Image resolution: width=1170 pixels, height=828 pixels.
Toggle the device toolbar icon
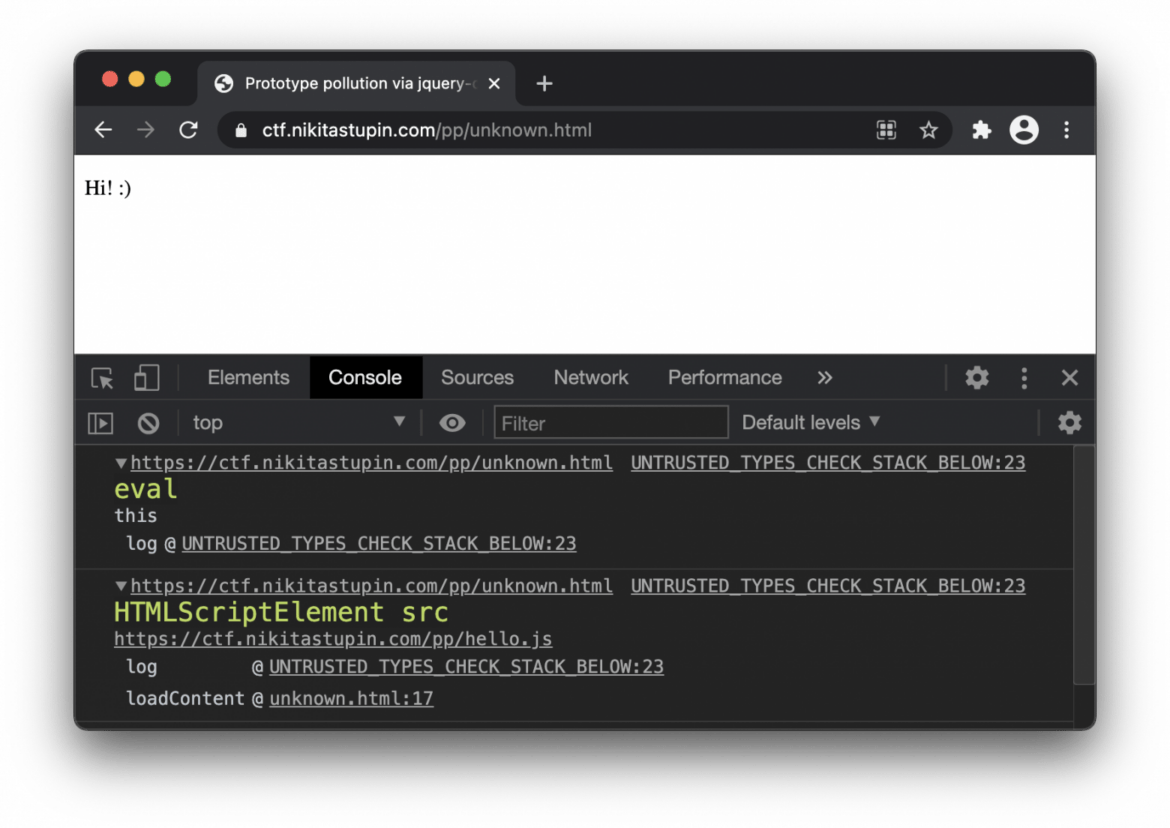pos(147,378)
